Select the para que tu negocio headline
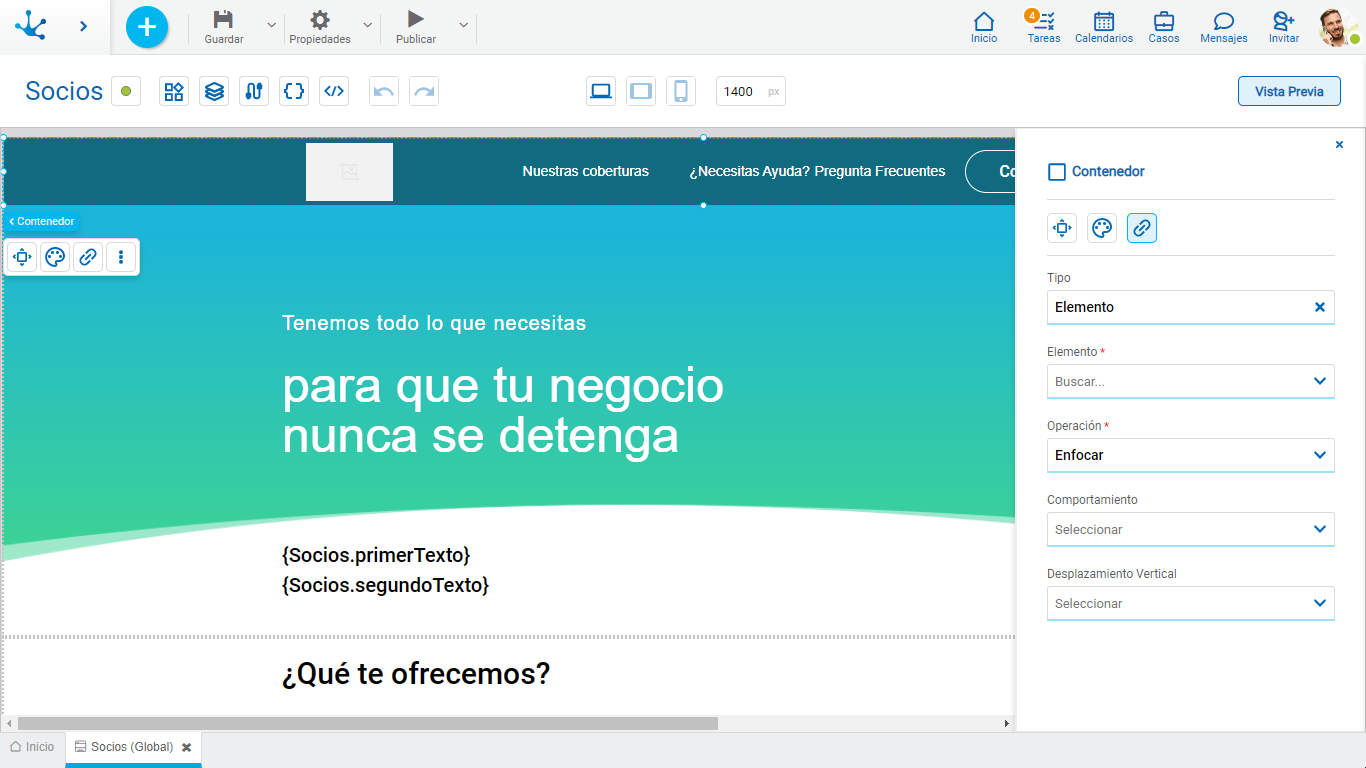 click(503, 411)
